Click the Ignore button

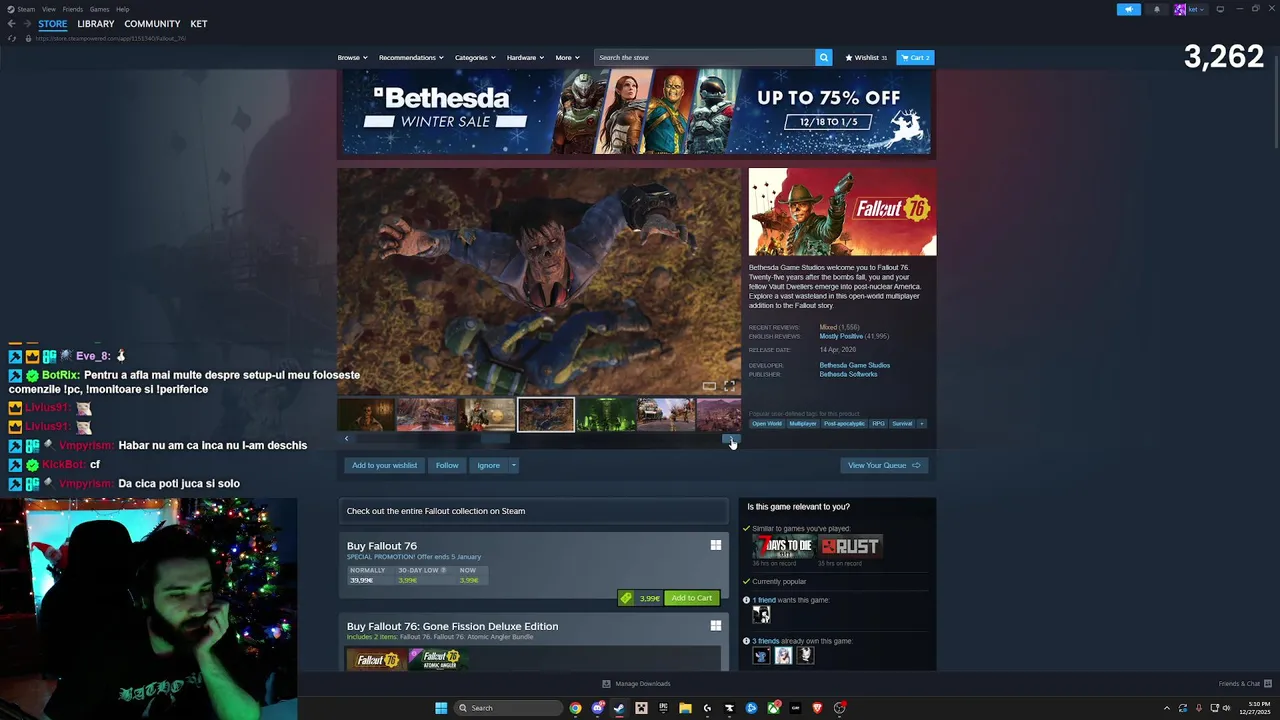488,465
